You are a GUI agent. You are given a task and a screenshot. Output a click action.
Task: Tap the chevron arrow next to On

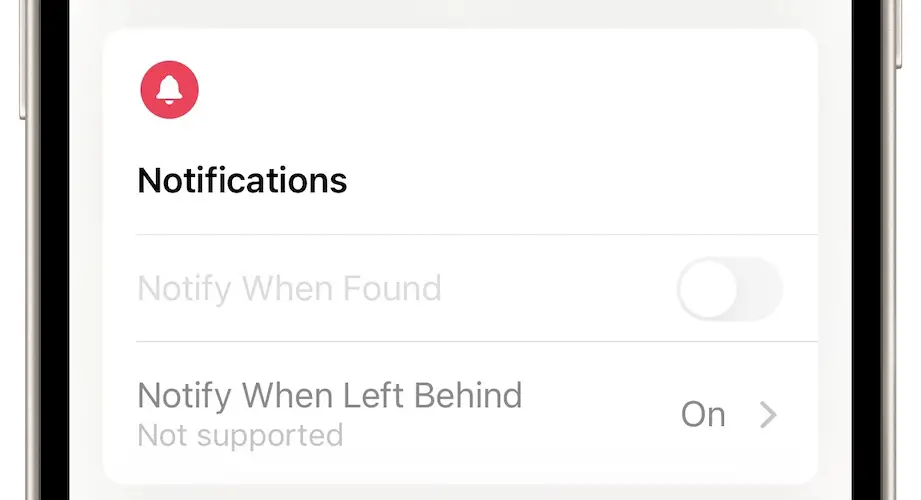(x=767, y=414)
